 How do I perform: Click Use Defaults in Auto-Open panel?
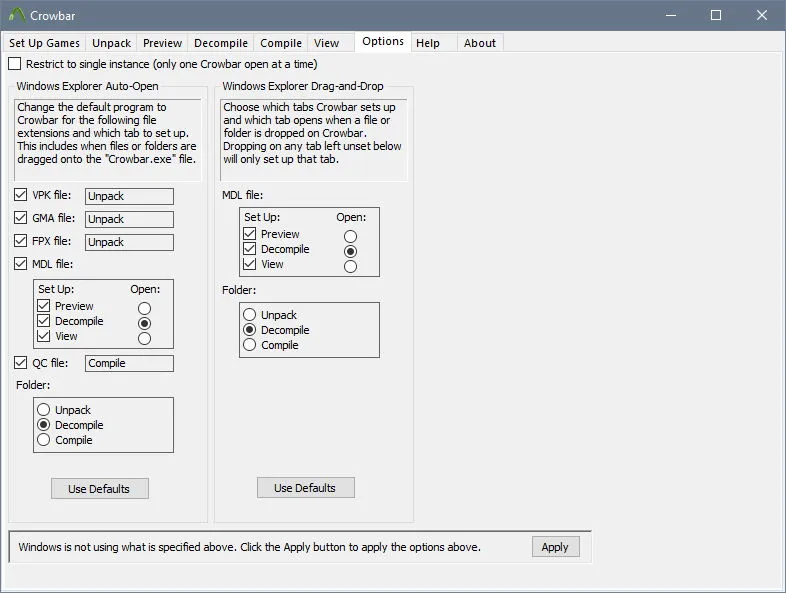tap(99, 489)
